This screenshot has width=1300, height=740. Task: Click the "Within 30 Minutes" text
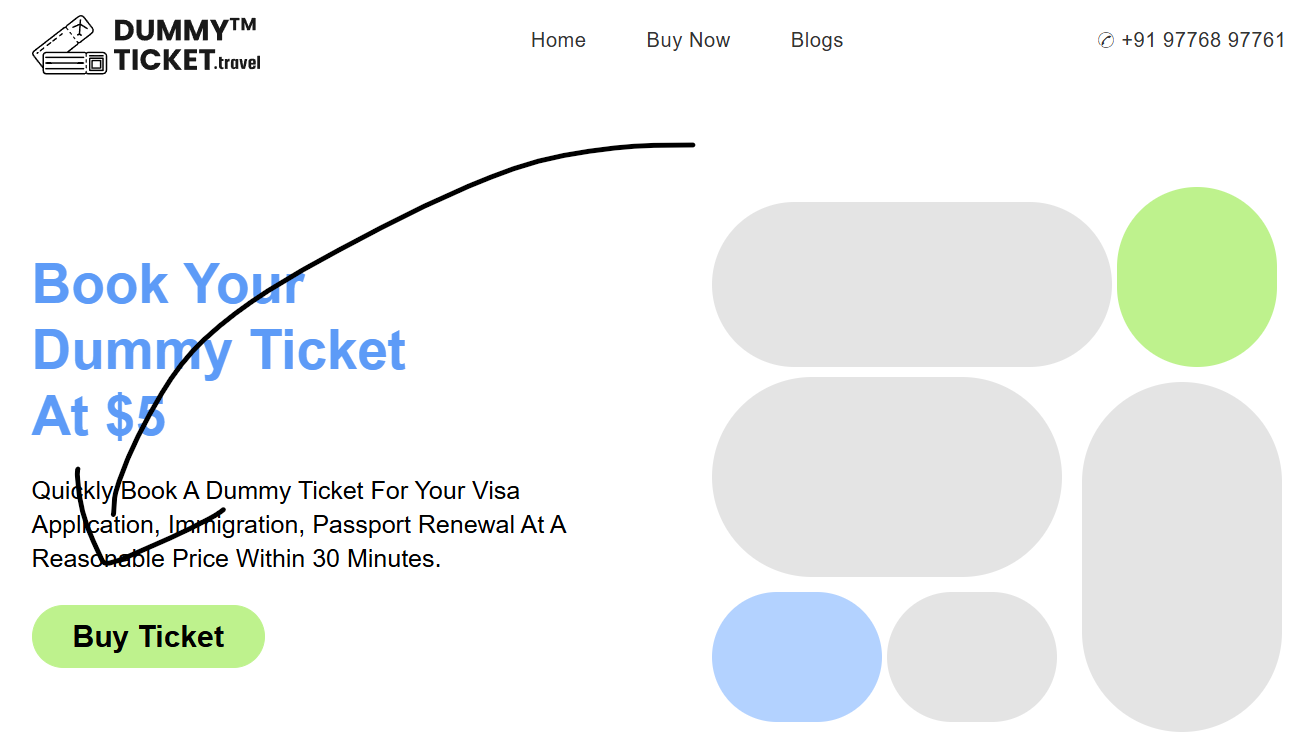point(338,559)
